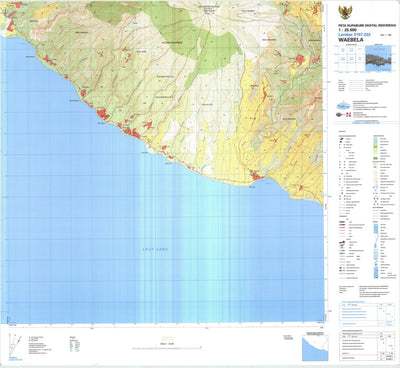Click the table at the bottom right corner

click(x=366, y=346)
